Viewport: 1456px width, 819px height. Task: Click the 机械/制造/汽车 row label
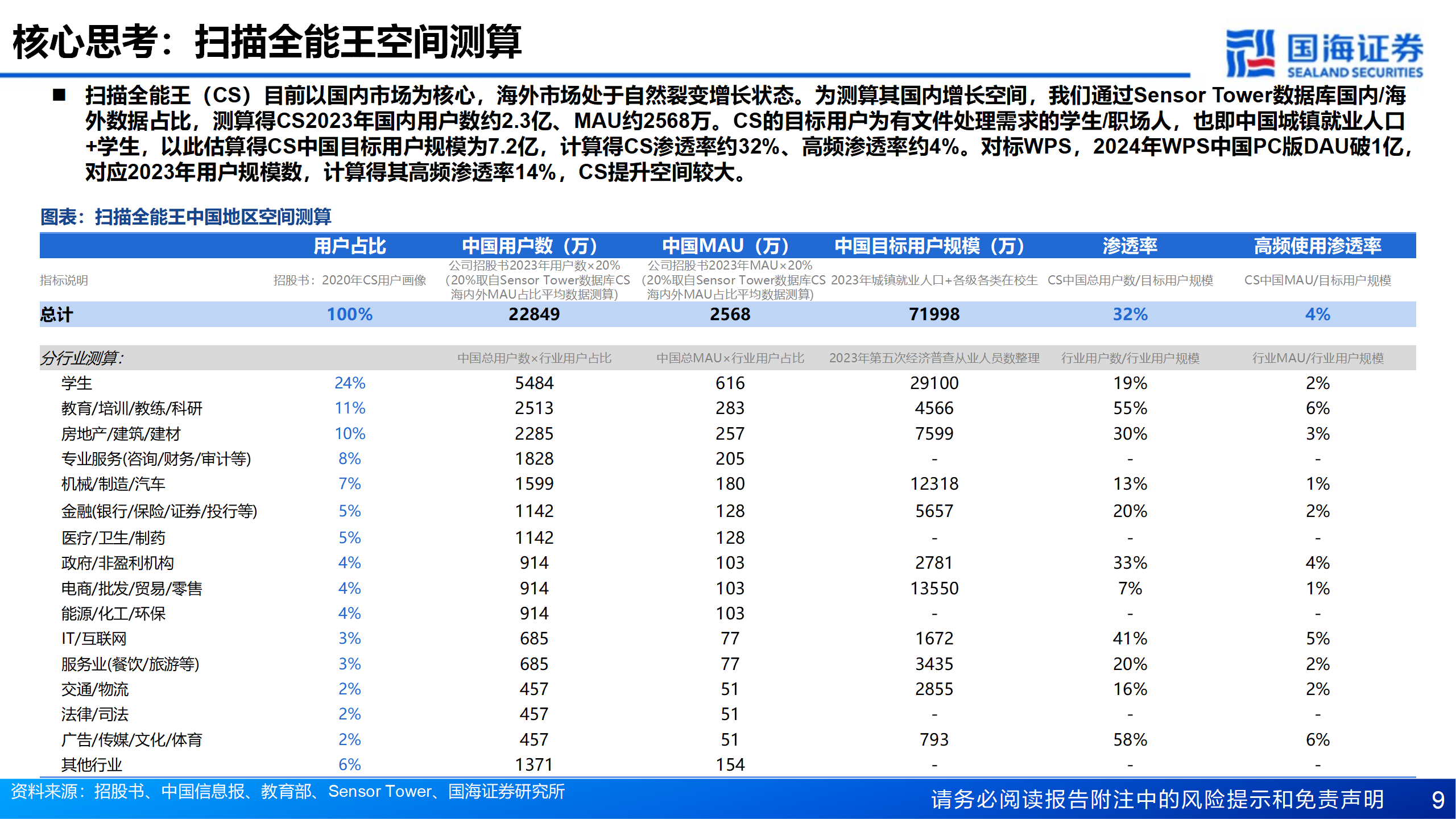[113, 484]
